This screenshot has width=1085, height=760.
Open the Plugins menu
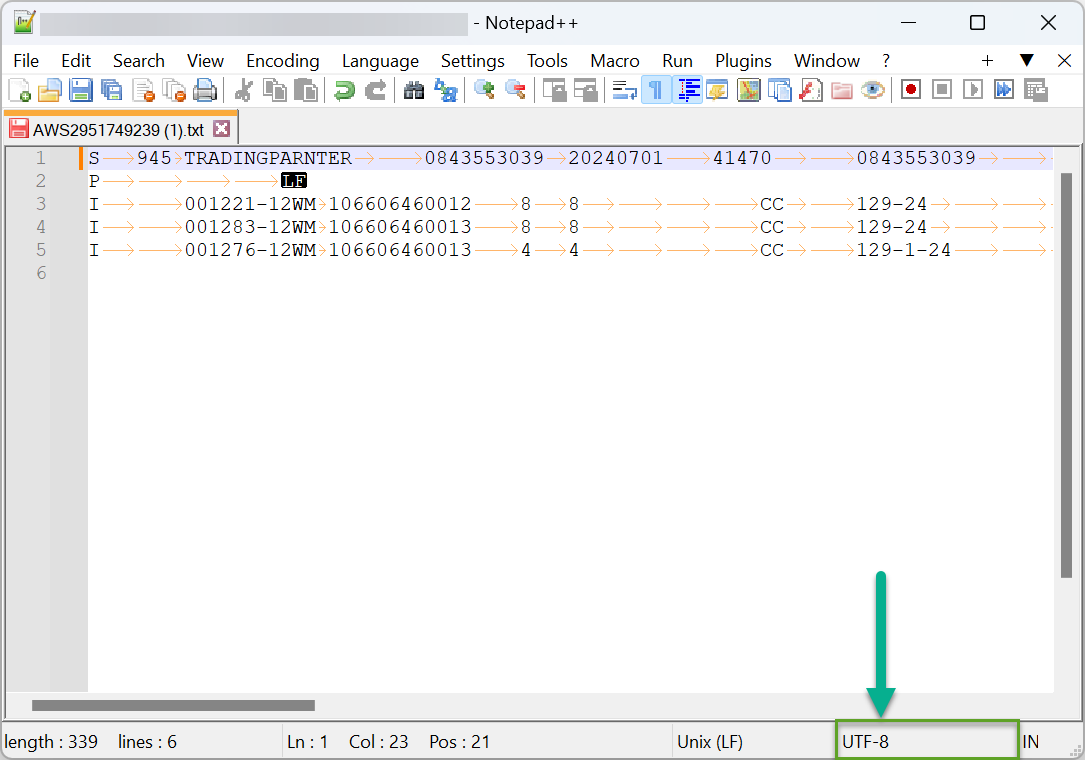[743, 61]
